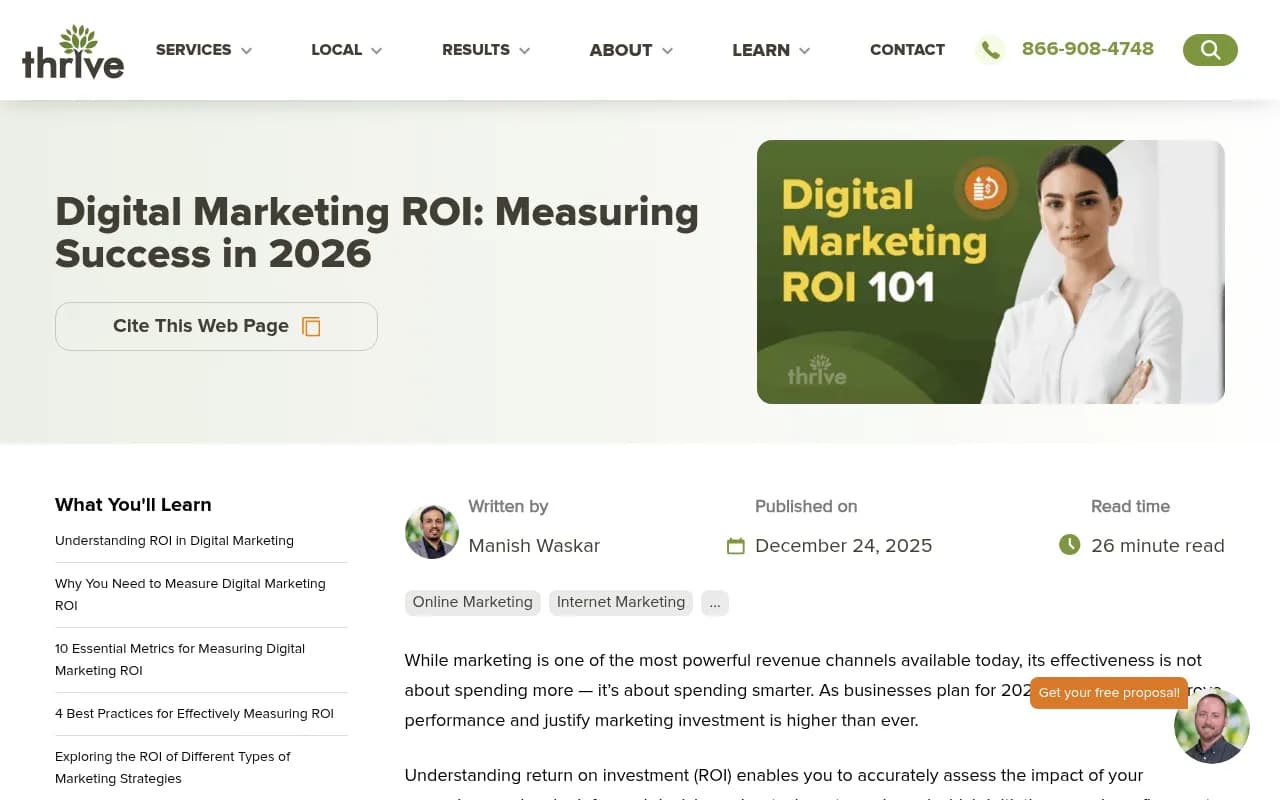
Task: Expand the Local menu chevron
Action: (377, 51)
